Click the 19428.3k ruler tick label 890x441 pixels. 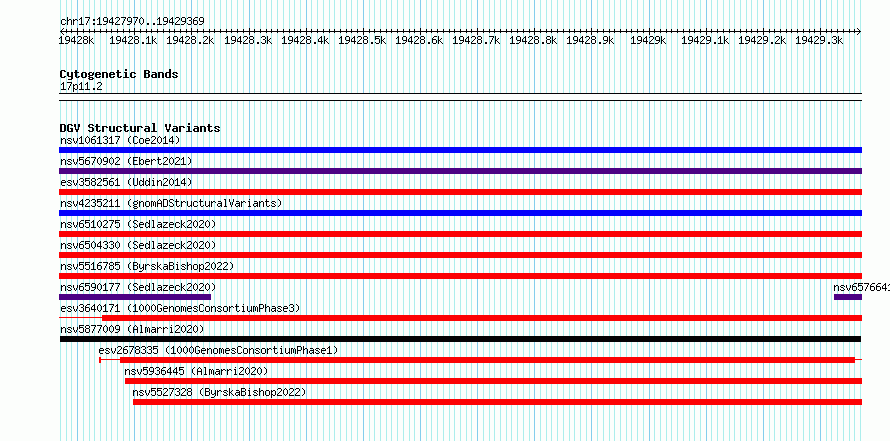click(x=248, y=40)
